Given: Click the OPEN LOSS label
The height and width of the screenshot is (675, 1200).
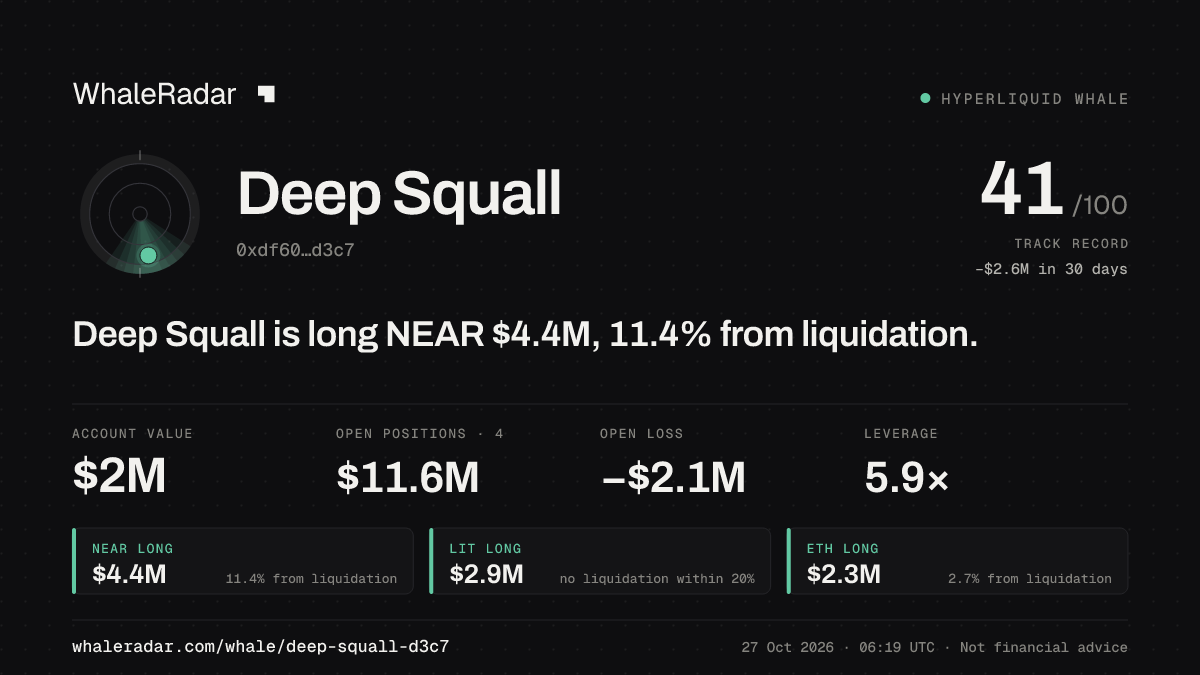Looking at the screenshot, I should pyautogui.click(x=642, y=434).
